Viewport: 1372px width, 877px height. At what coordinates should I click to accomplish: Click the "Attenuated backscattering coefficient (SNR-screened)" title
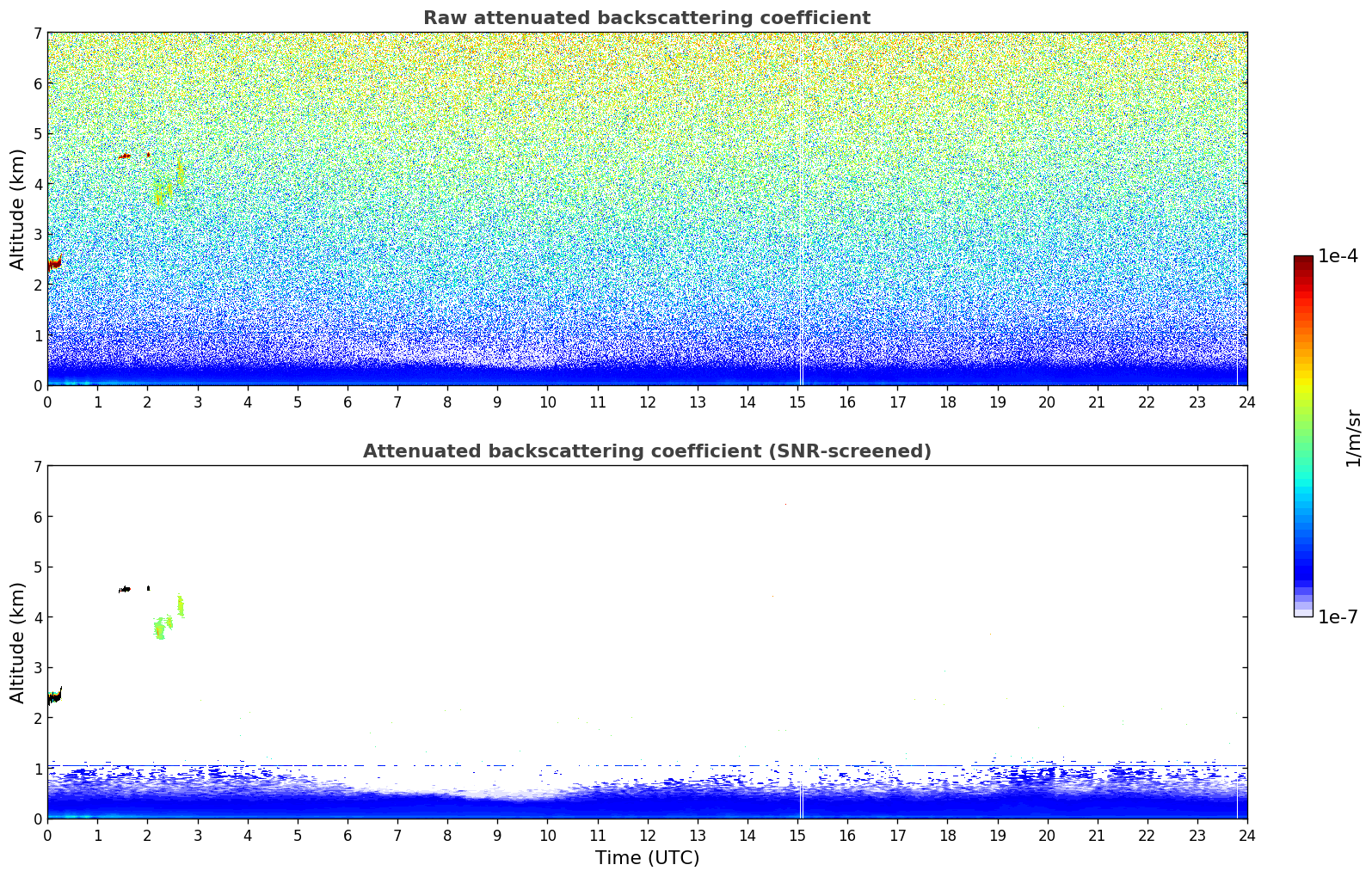coord(647,451)
